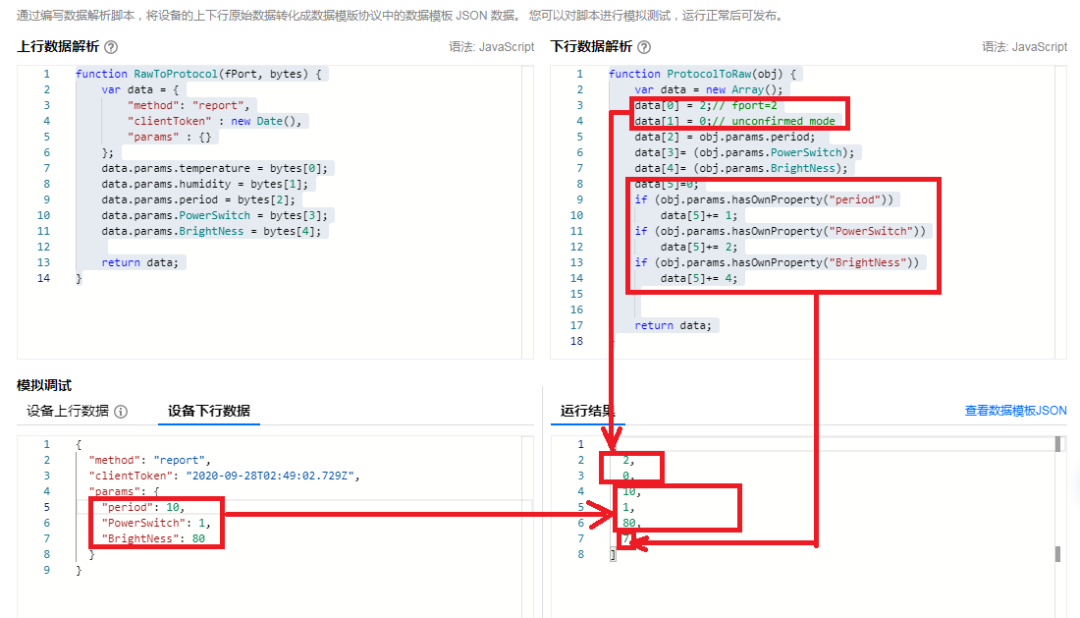The height and width of the screenshot is (618, 1080).
Task: Click "method": "report" in the debug JSON
Action: pos(149,460)
